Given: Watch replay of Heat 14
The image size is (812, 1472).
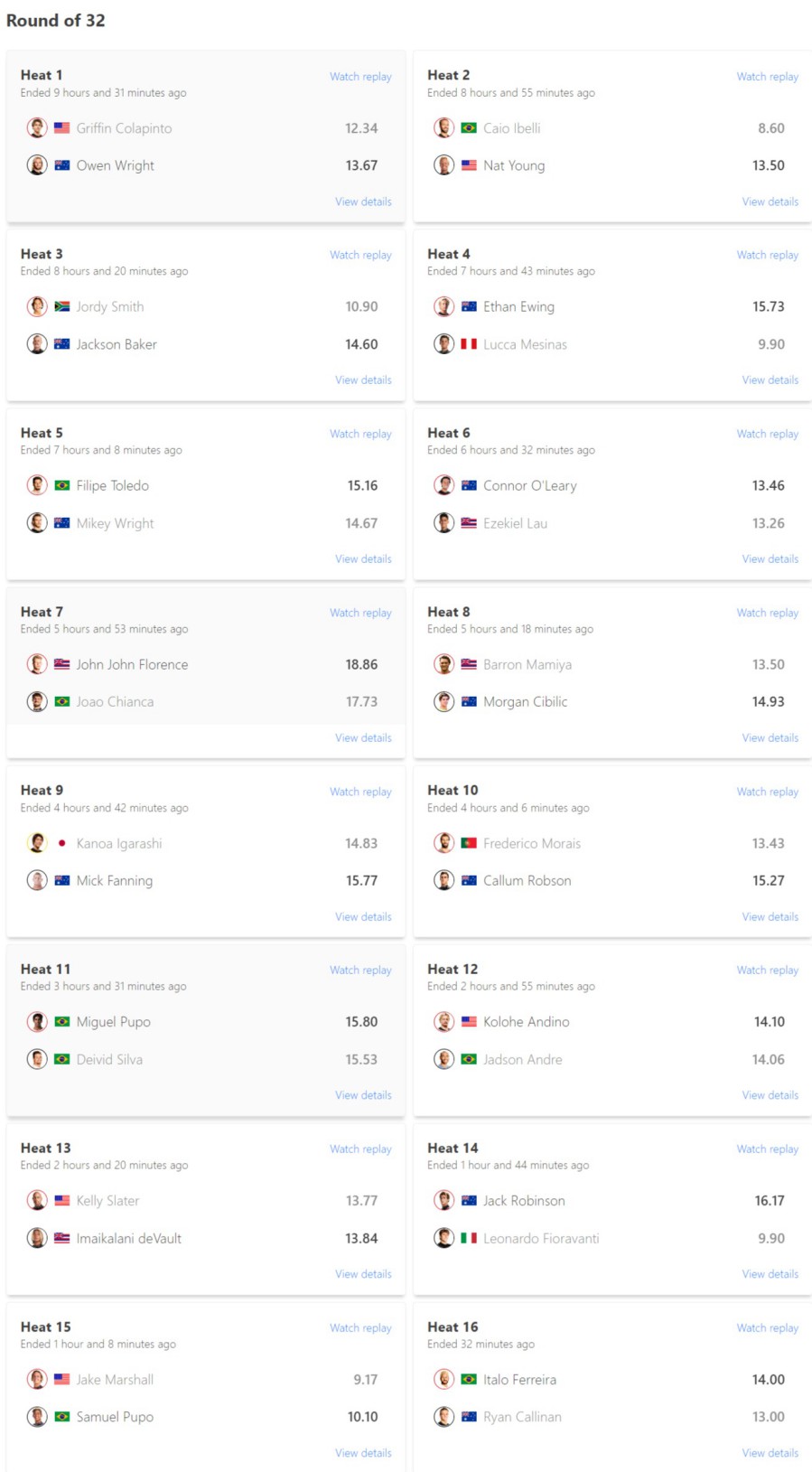Looking at the screenshot, I should click(767, 1149).
